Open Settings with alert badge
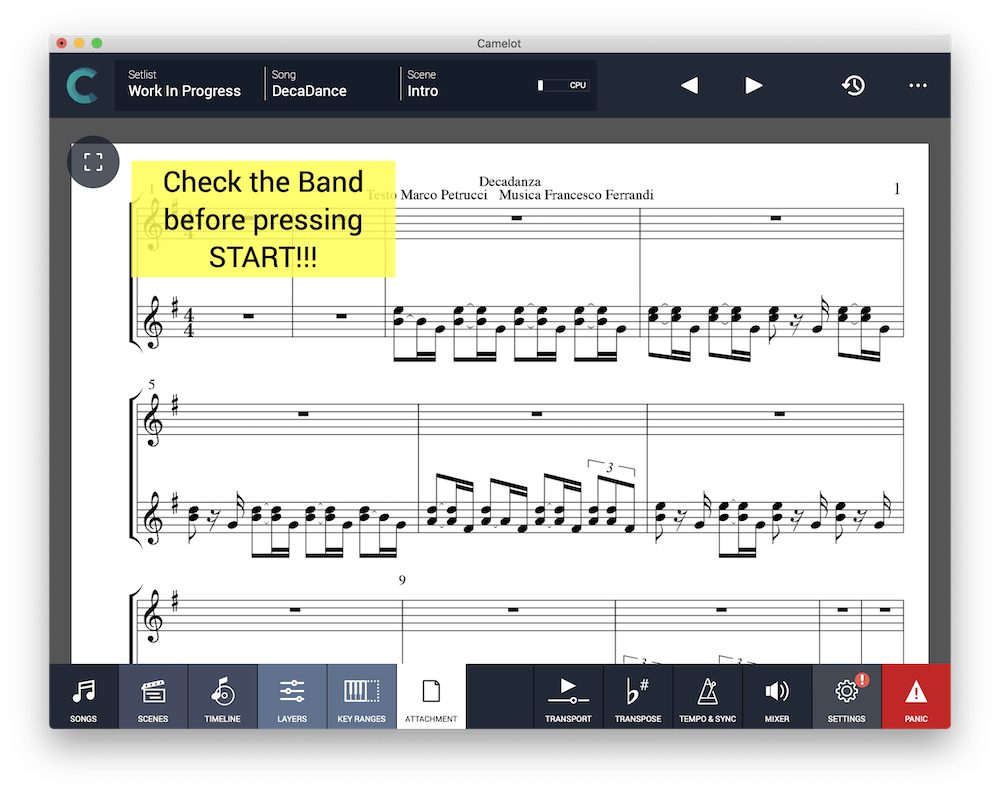The image size is (1000, 794). [x=847, y=696]
